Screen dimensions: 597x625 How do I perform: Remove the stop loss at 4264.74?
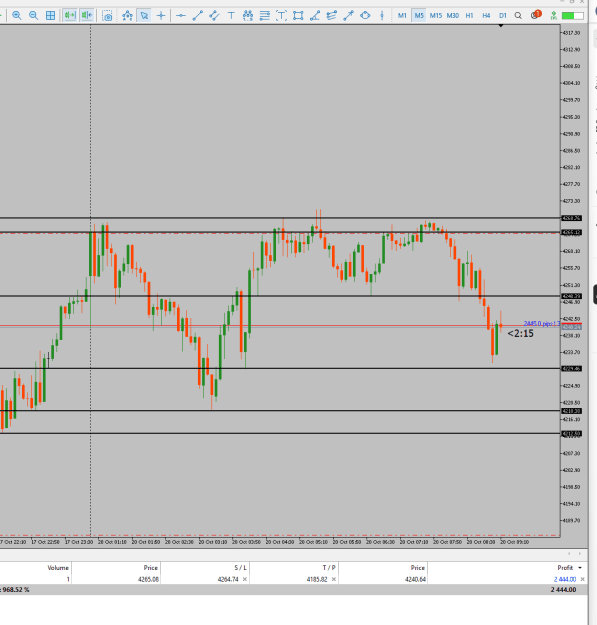245,579
